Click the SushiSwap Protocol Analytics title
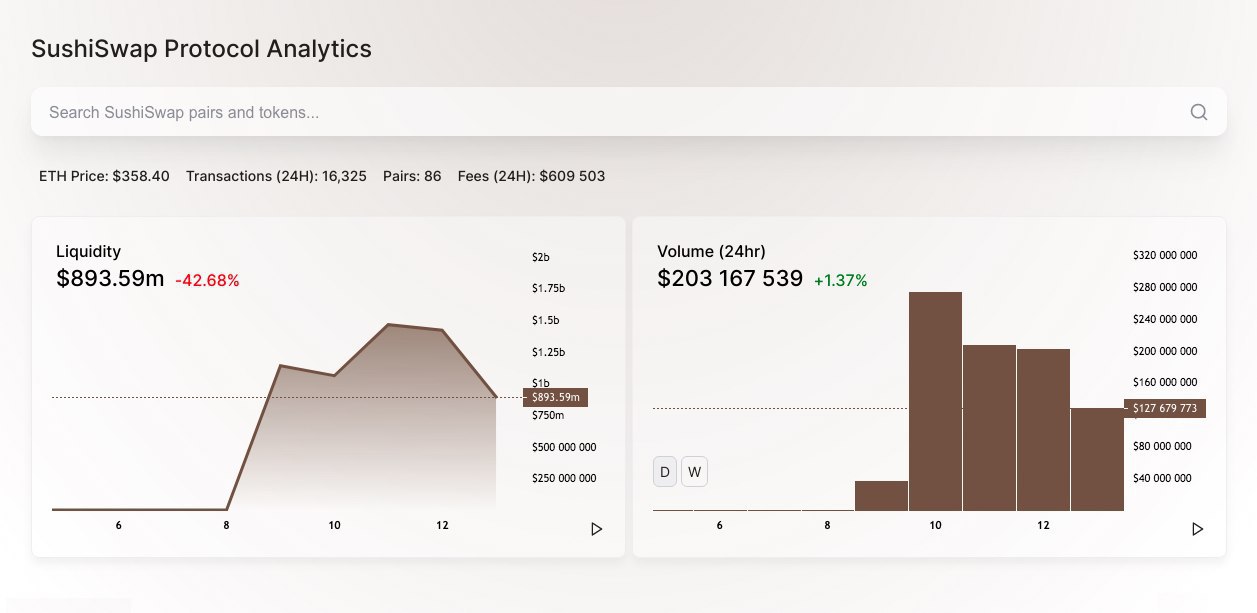 coord(201,48)
